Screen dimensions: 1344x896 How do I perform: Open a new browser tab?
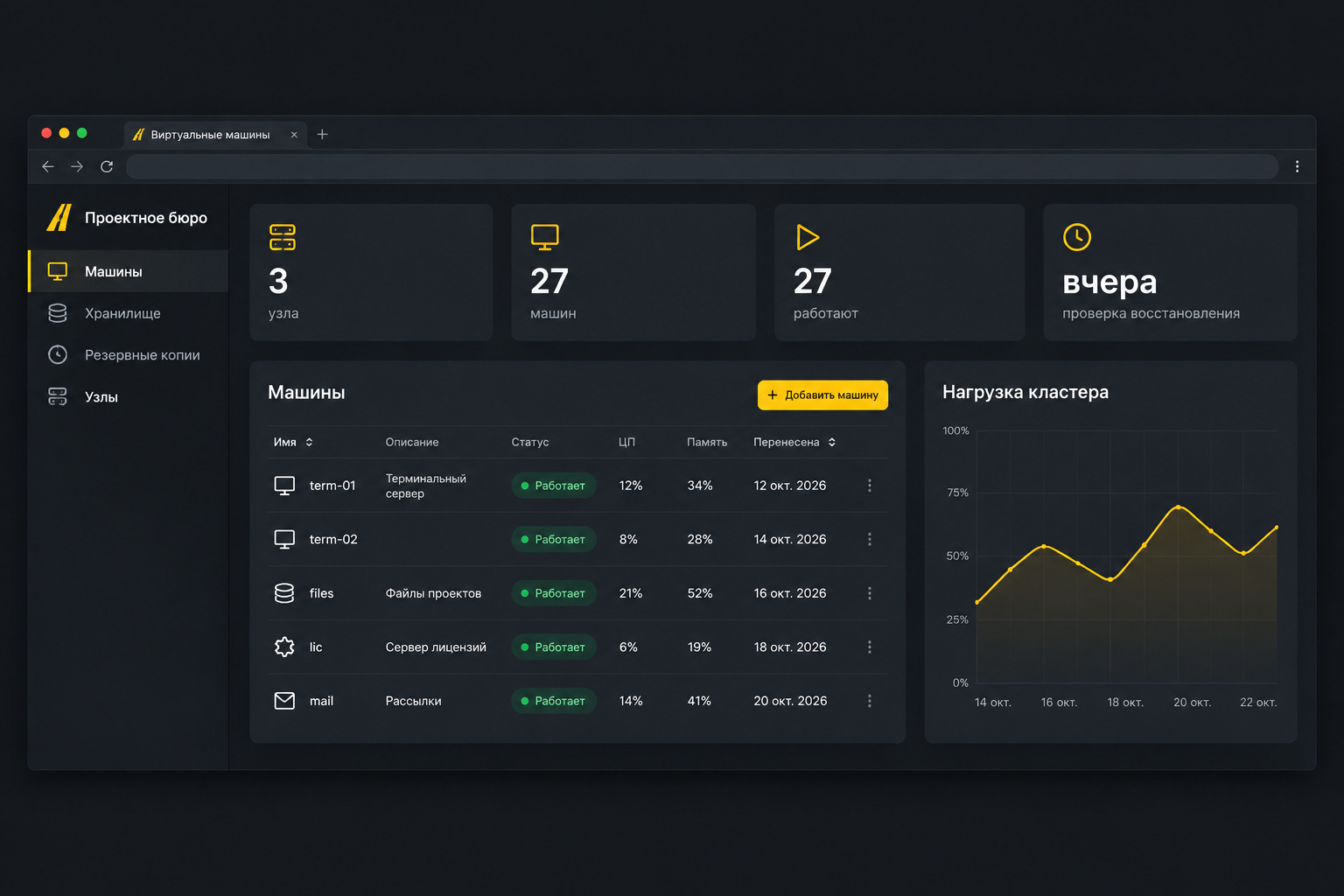(x=322, y=134)
